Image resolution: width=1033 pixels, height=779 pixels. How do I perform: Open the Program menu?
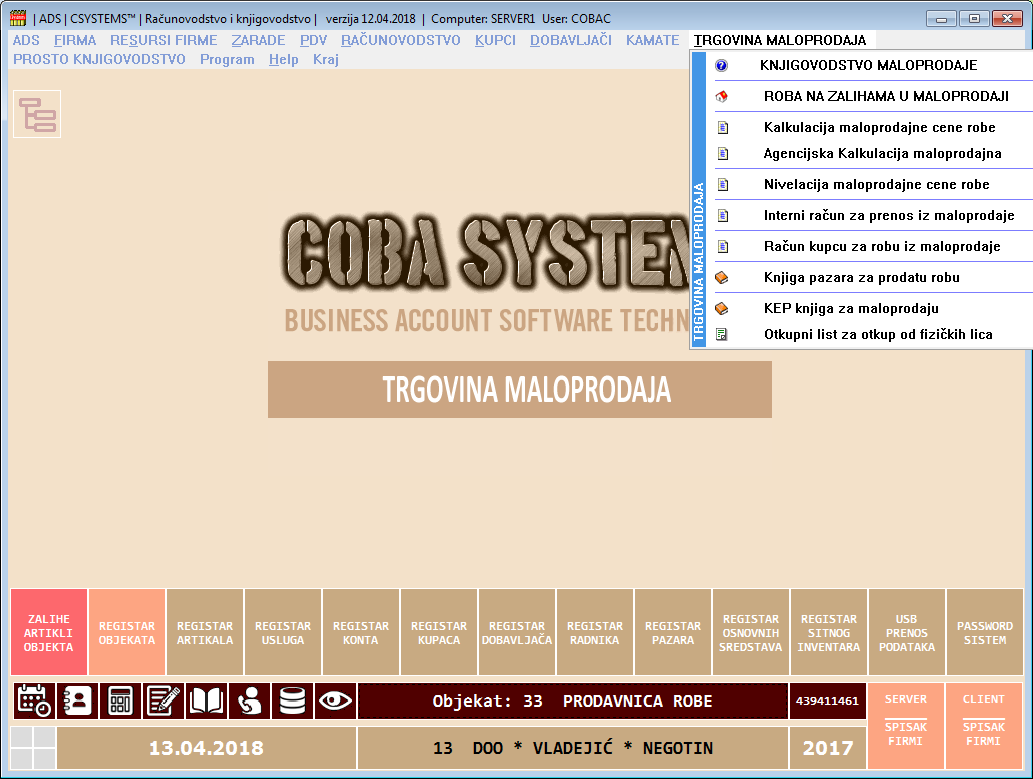227,59
